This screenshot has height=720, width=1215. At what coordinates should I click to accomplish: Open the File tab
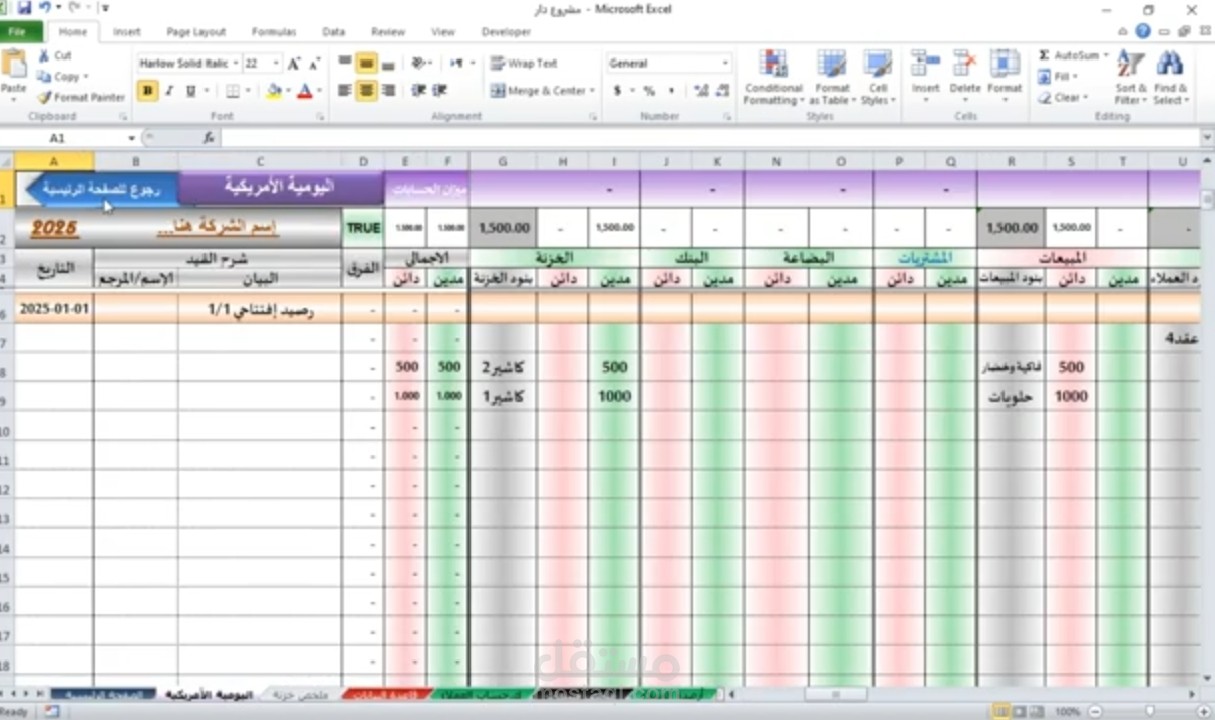17,32
